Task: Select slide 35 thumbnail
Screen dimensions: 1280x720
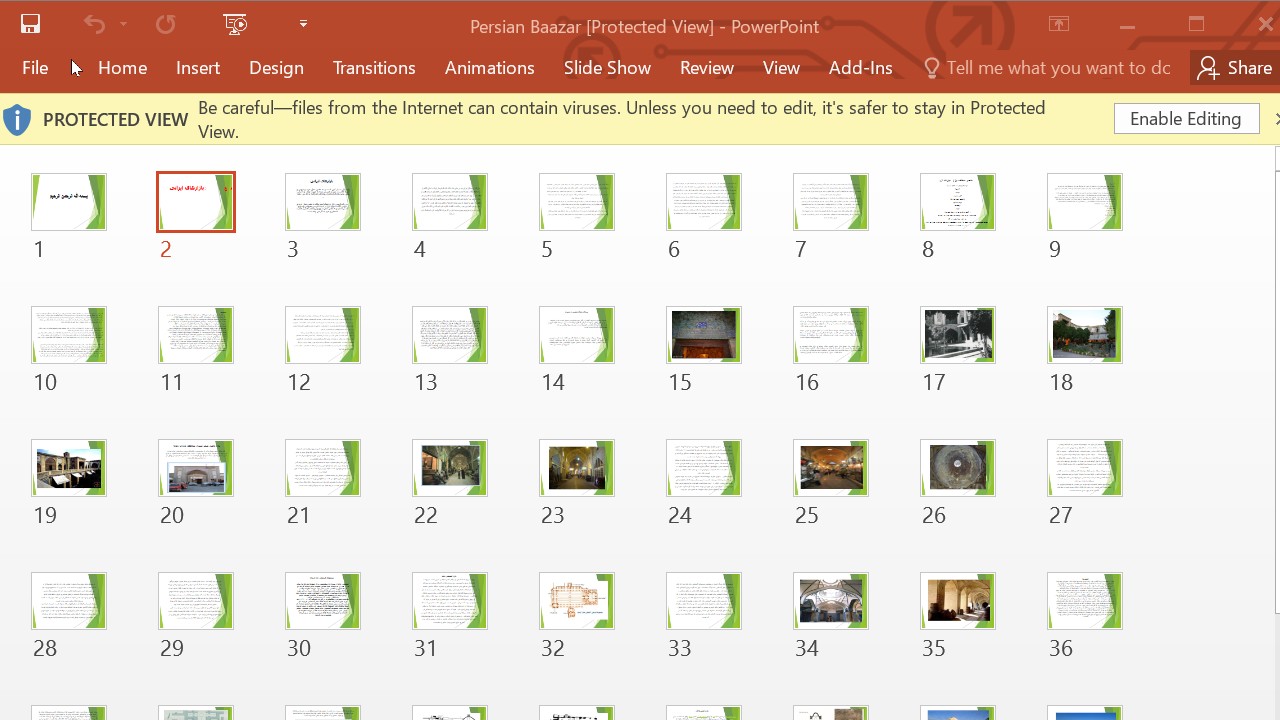Action: 958,601
